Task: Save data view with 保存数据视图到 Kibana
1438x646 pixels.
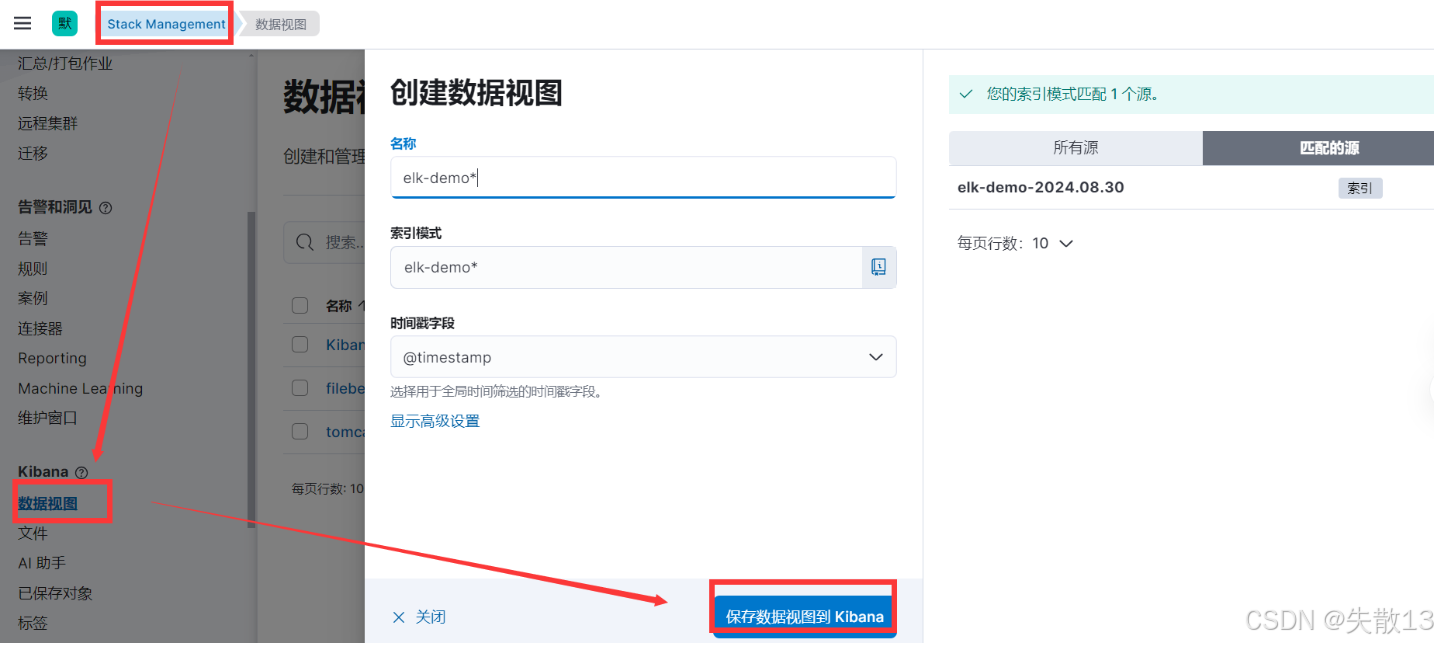Action: click(x=805, y=617)
